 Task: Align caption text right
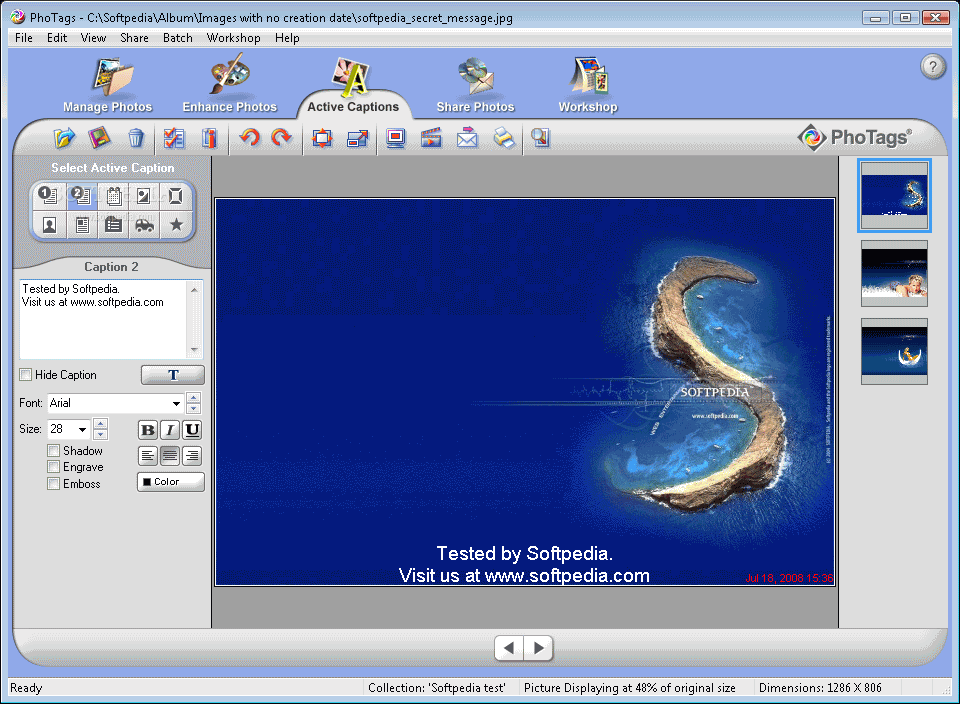192,455
